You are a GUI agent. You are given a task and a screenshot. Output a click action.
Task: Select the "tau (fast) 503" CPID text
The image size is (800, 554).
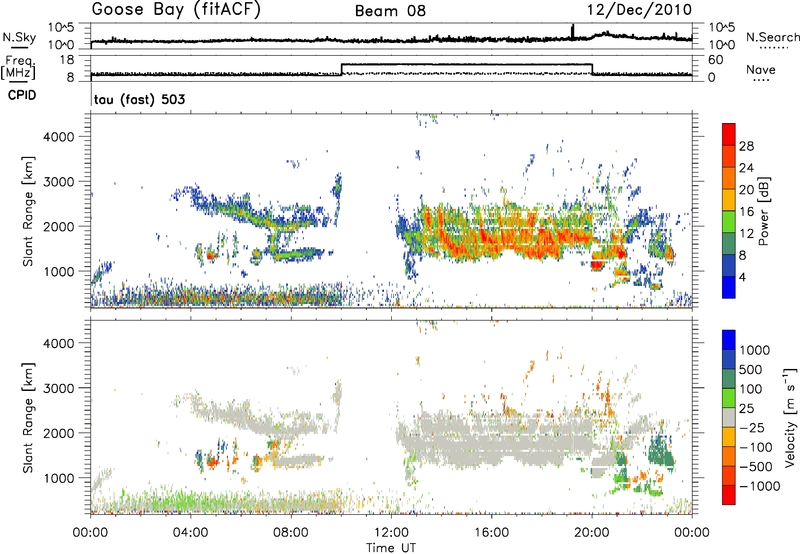(139, 99)
